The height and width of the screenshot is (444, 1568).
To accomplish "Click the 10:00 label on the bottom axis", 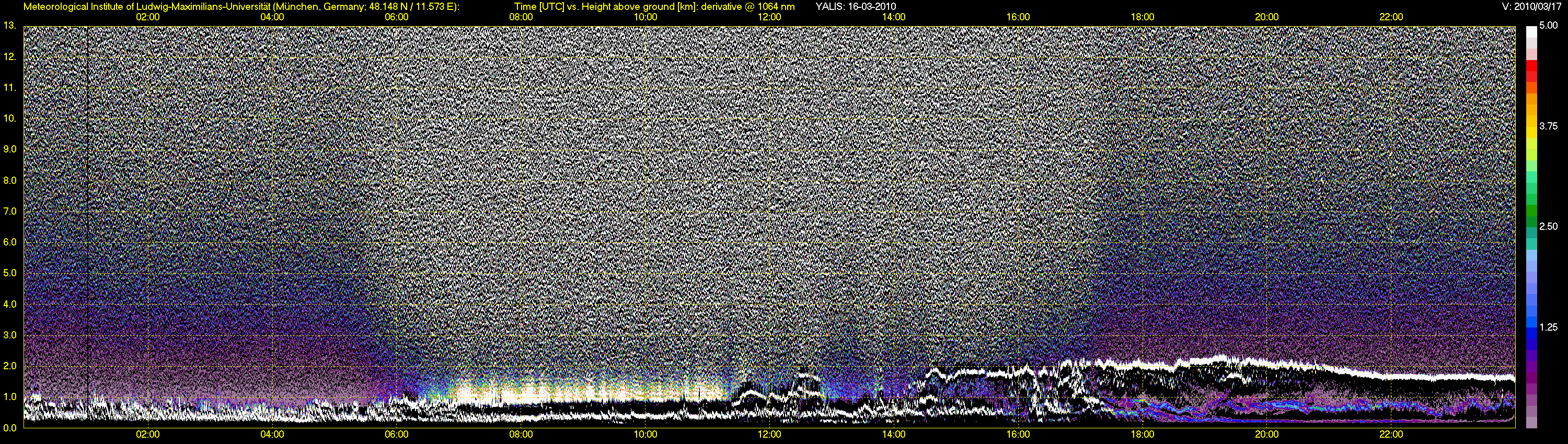I will 645,434.
